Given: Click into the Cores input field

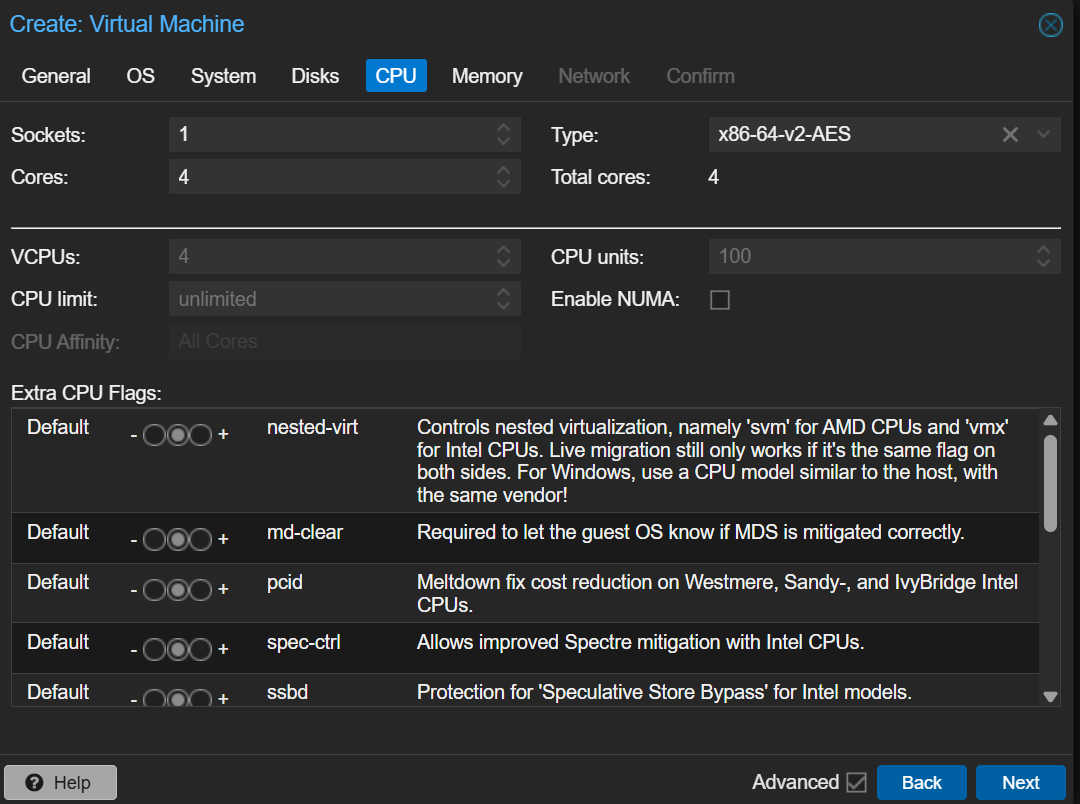Looking at the screenshot, I should (330, 178).
